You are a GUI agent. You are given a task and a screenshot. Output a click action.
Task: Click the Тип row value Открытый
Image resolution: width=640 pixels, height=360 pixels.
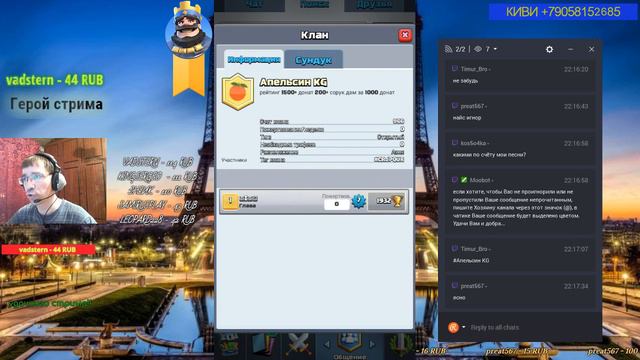pyautogui.click(x=390, y=137)
